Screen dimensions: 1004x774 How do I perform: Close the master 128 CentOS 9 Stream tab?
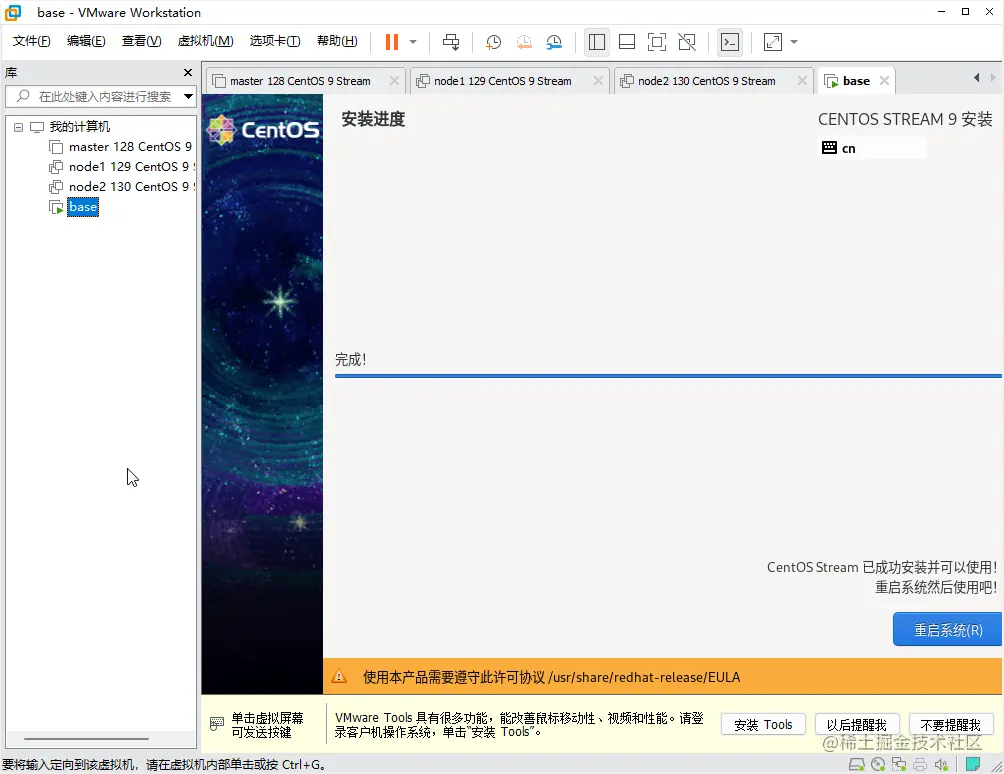(x=394, y=81)
